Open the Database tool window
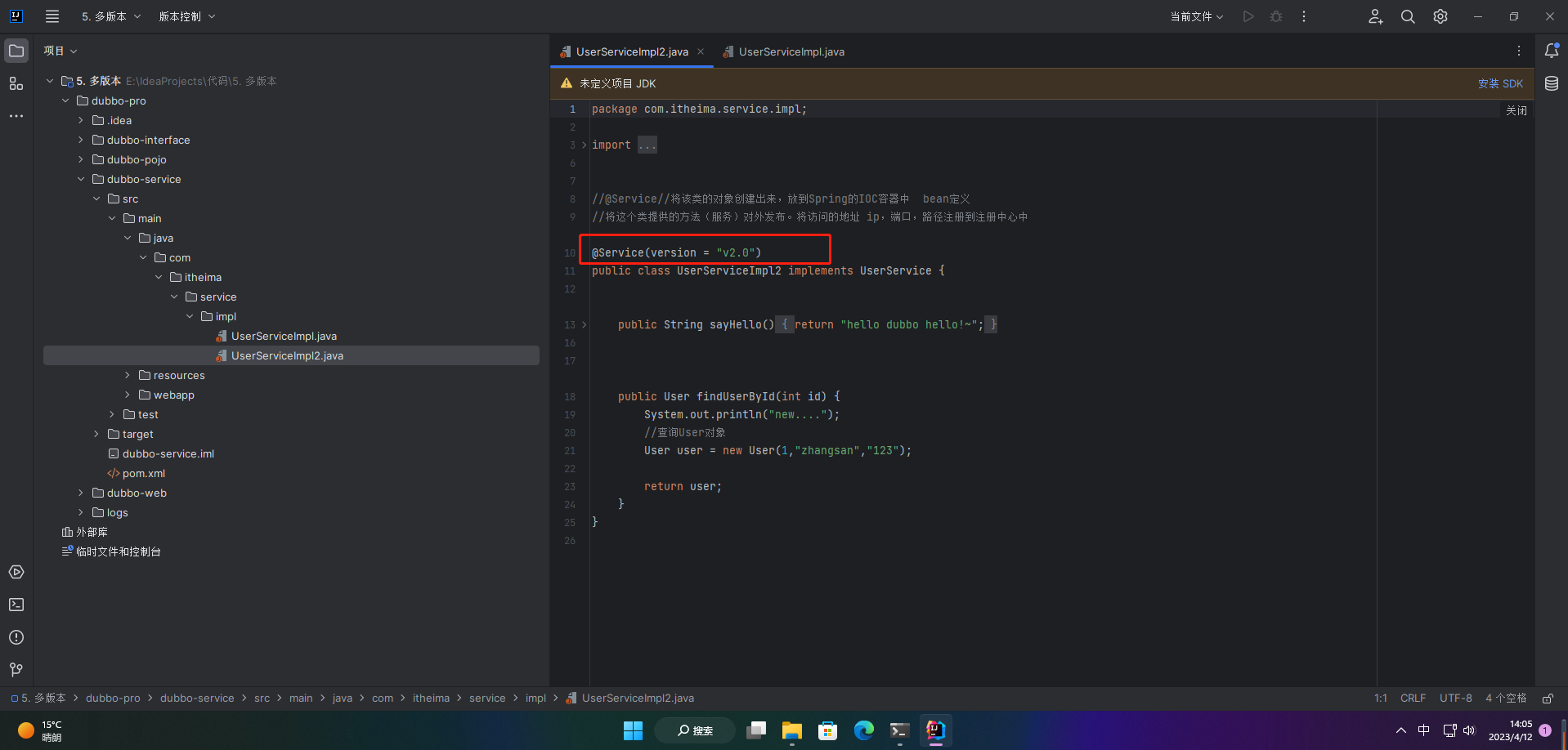The width and height of the screenshot is (1568, 750). (x=1551, y=83)
